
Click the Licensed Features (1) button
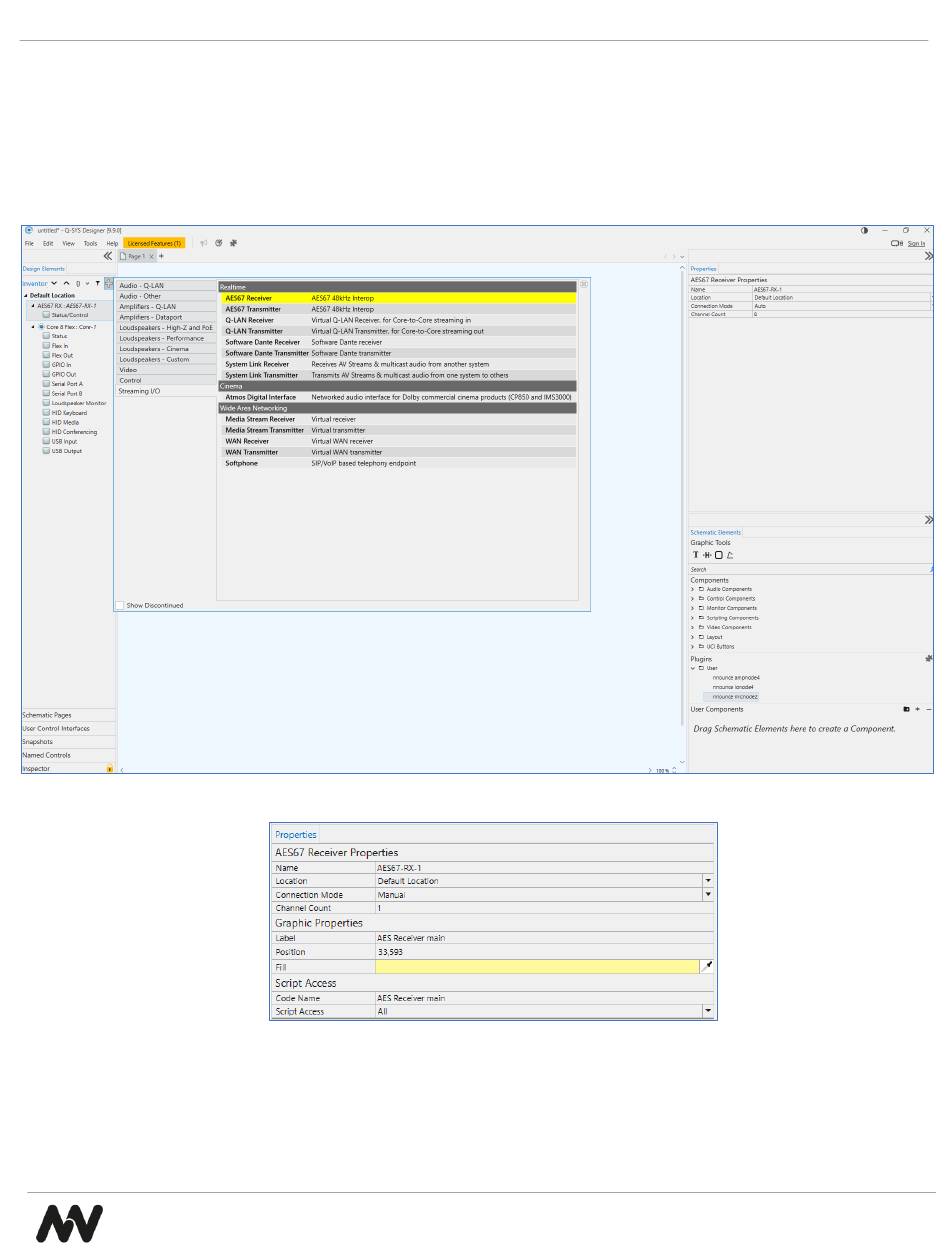coord(154,243)
